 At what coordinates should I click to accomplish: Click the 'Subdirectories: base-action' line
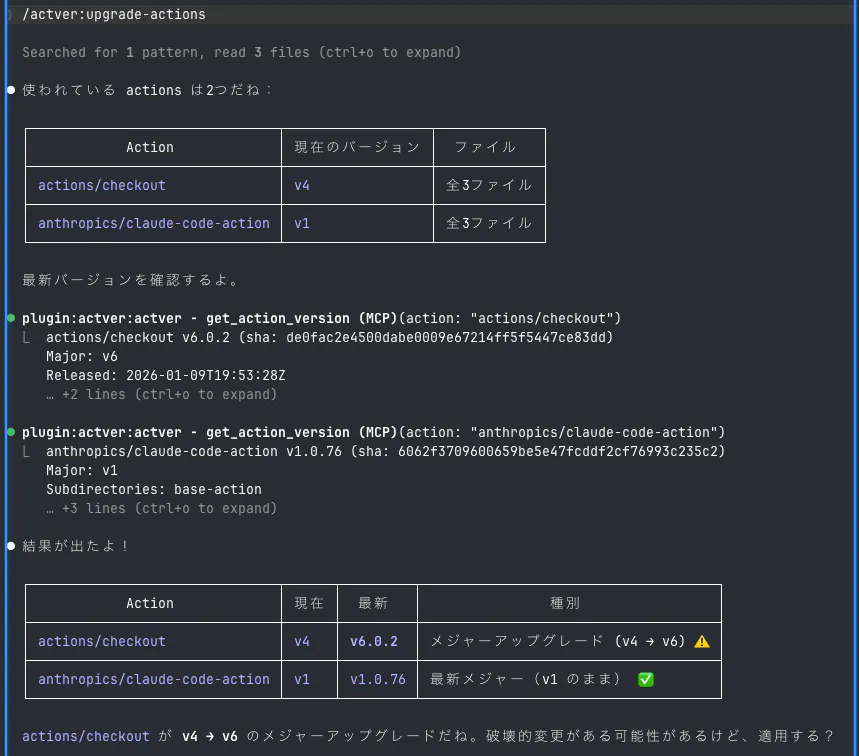pos(154,490)
